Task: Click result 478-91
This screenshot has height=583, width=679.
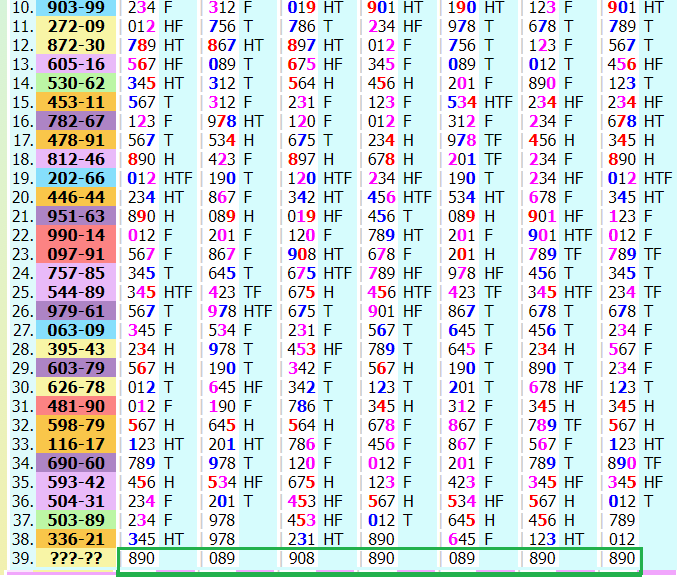Action: tap(76, 140)
